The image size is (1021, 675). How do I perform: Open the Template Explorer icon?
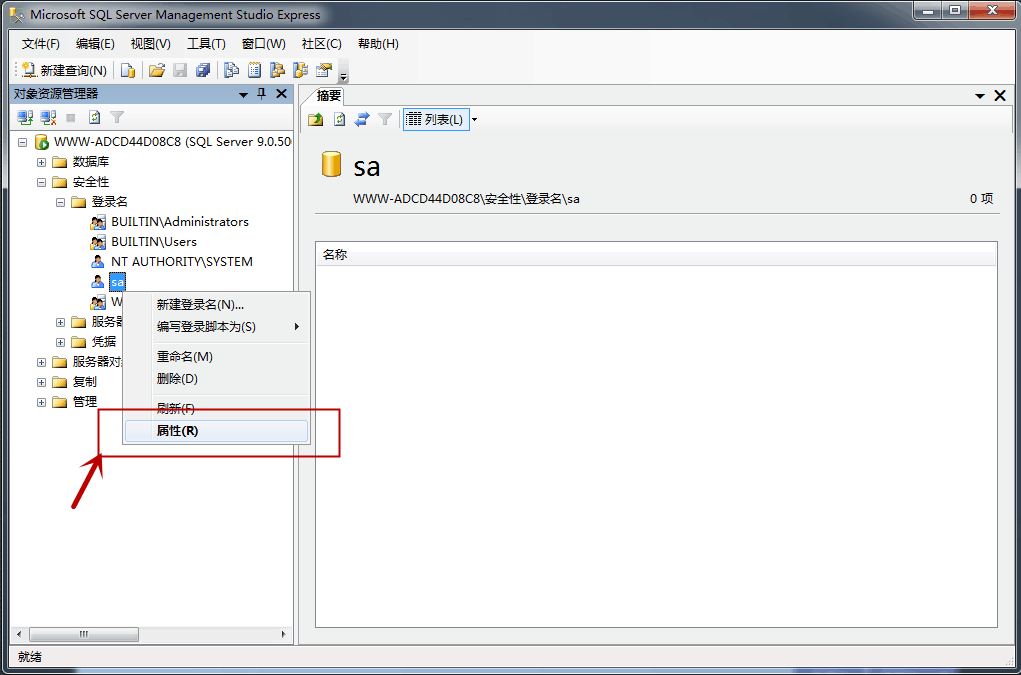click(x=301, y=70)
